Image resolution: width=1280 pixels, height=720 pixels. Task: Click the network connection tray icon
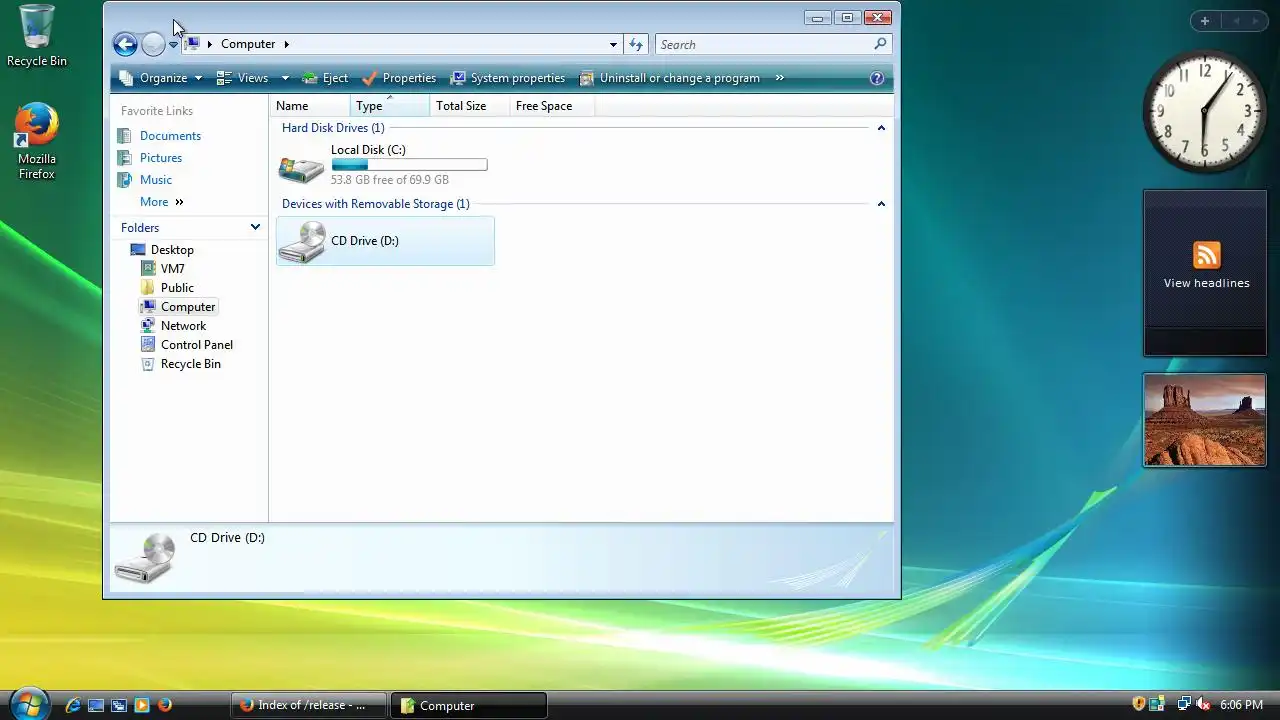tap(1184, 705)
